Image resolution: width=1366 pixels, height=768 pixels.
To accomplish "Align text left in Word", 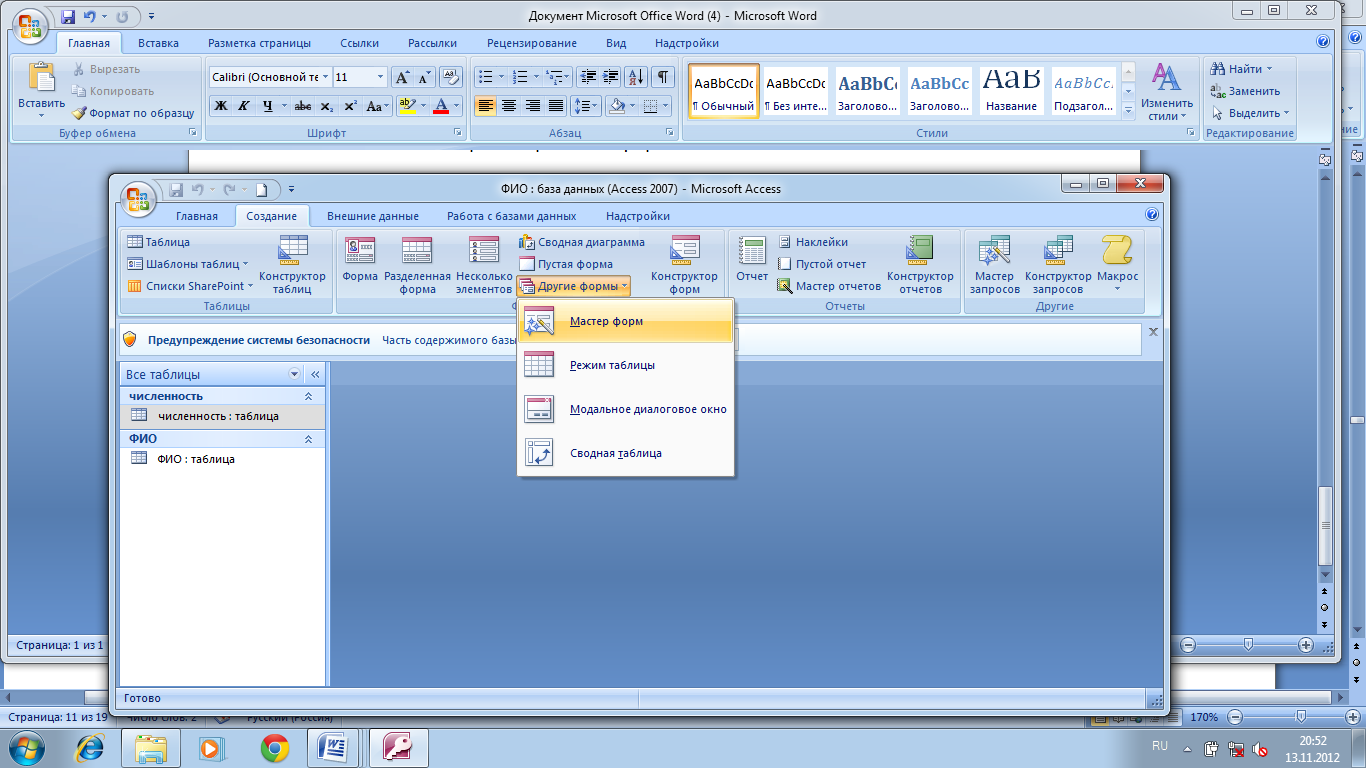I will pos(485,106).
